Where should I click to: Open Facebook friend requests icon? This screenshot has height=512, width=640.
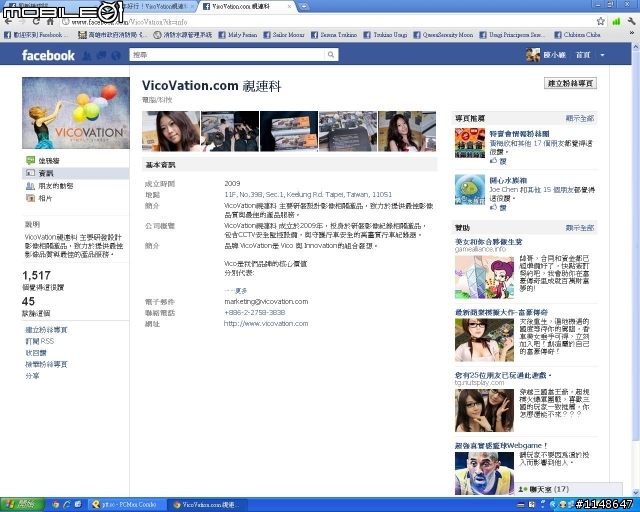click(87, 56)
